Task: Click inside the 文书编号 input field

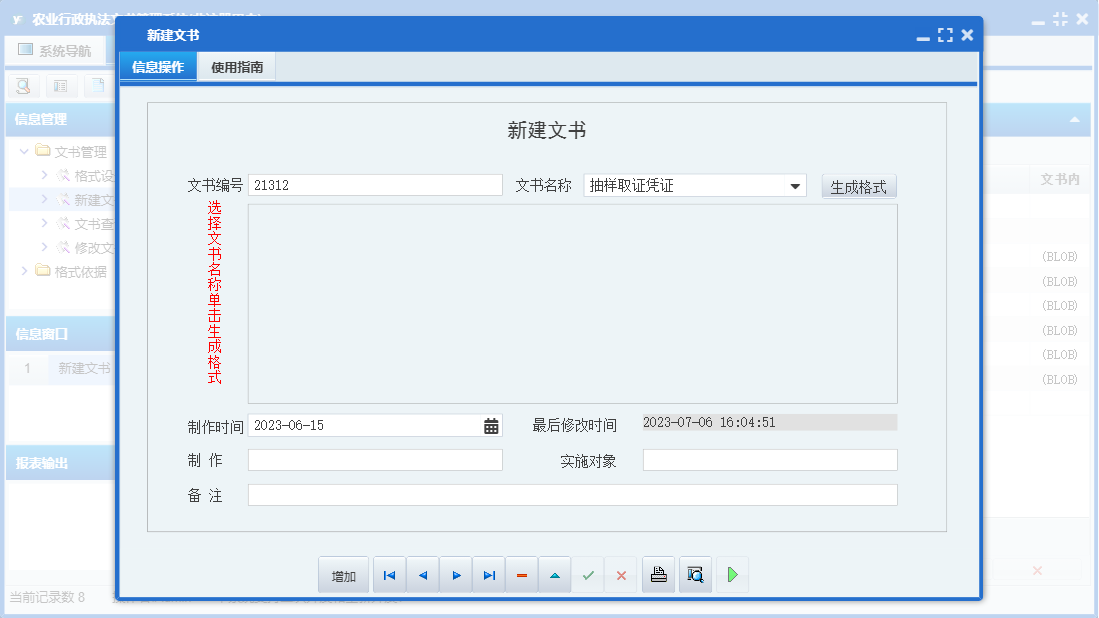Action: pos(375,184)
